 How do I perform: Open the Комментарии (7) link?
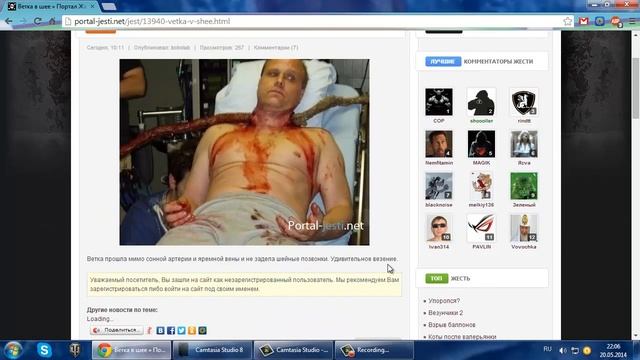276,48
